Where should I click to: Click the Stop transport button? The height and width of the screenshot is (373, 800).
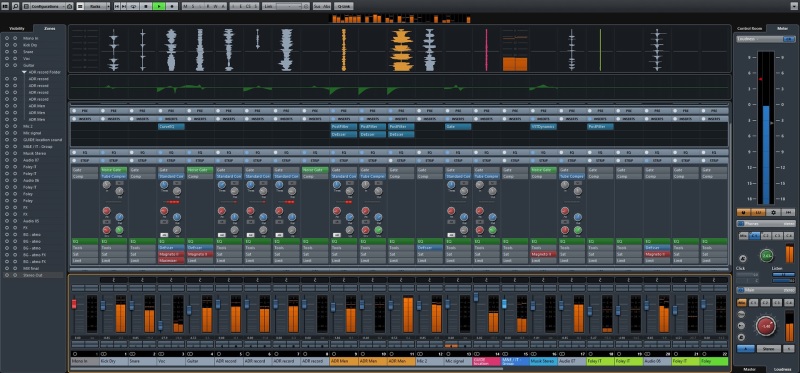[x=146, y=6]
